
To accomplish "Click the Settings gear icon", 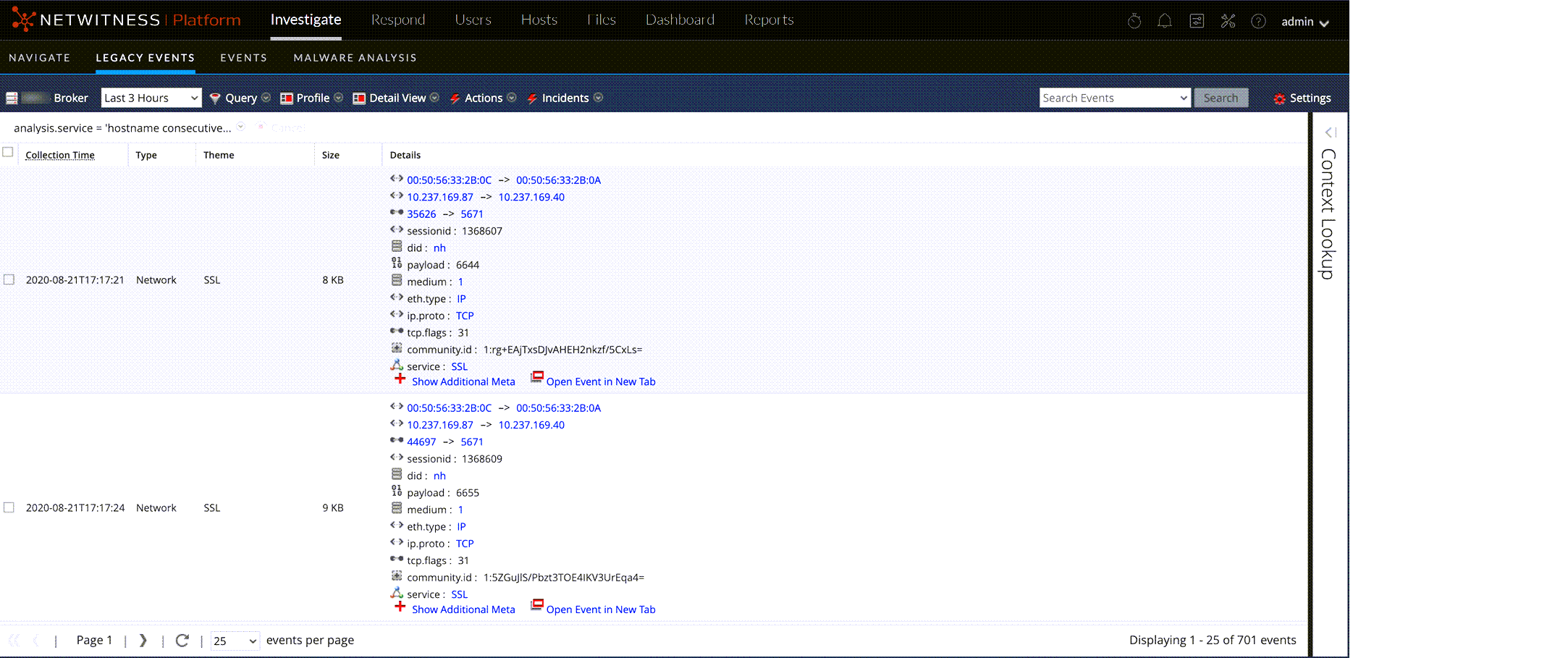I will coord(1279,98).
